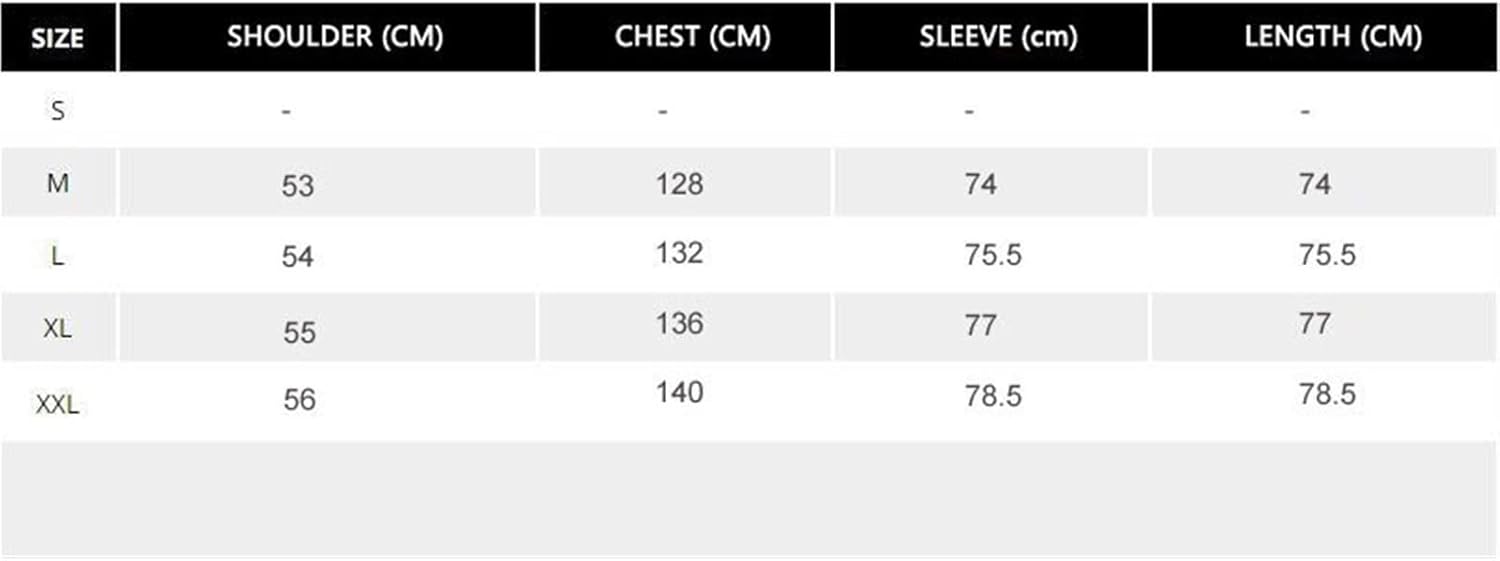Click the chest value 136

coord(680,324)
